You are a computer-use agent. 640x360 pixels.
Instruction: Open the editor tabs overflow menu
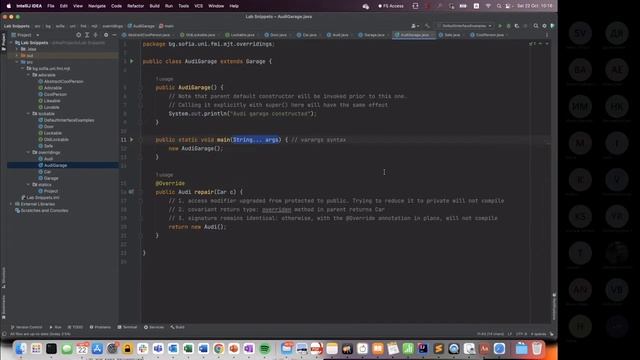pyautogui.click(x=547, y=35)
